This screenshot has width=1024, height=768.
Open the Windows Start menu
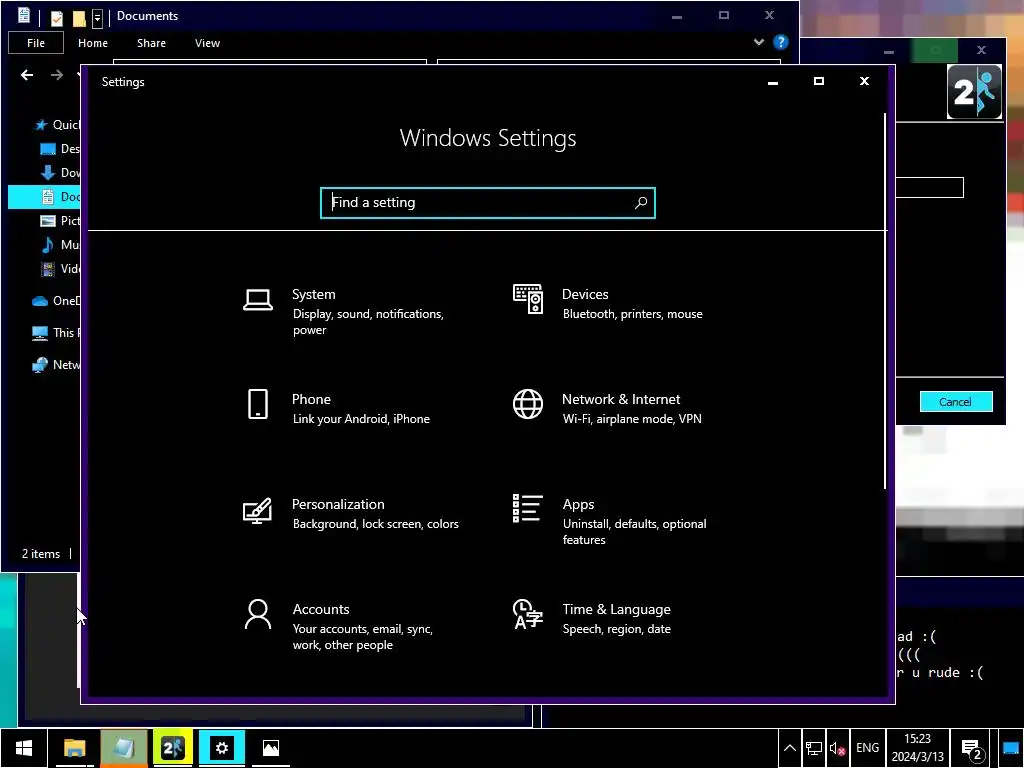click(x=24, y=748)
